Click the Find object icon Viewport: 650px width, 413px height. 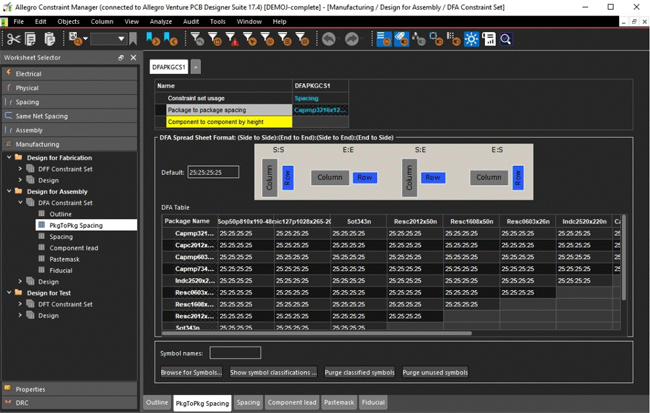(x=75, y=39)
